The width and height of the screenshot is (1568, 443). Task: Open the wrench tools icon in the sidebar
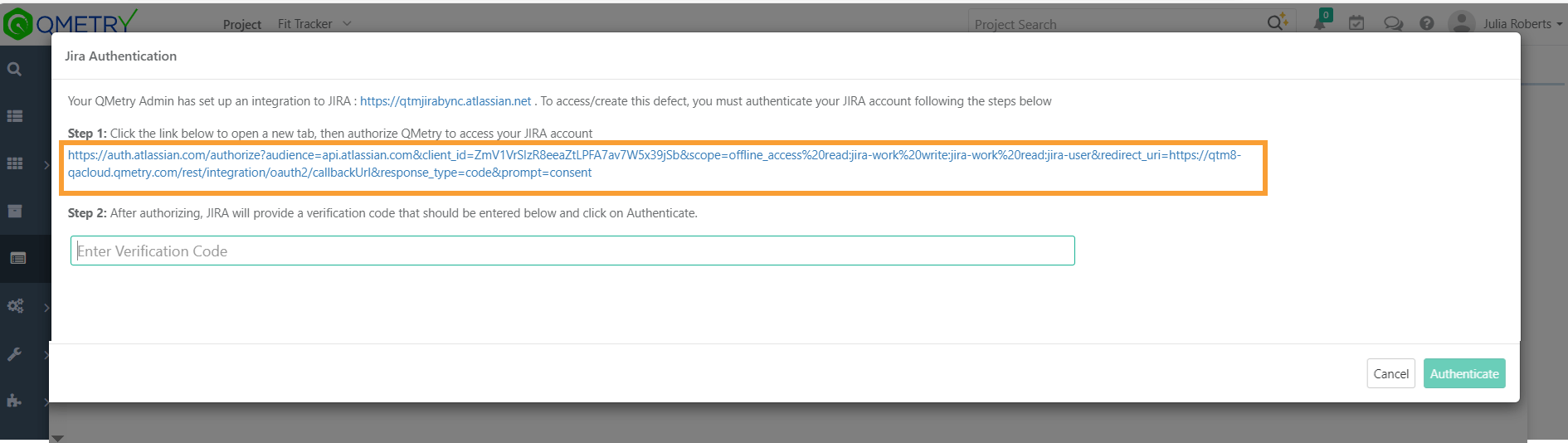coord(15,354)
